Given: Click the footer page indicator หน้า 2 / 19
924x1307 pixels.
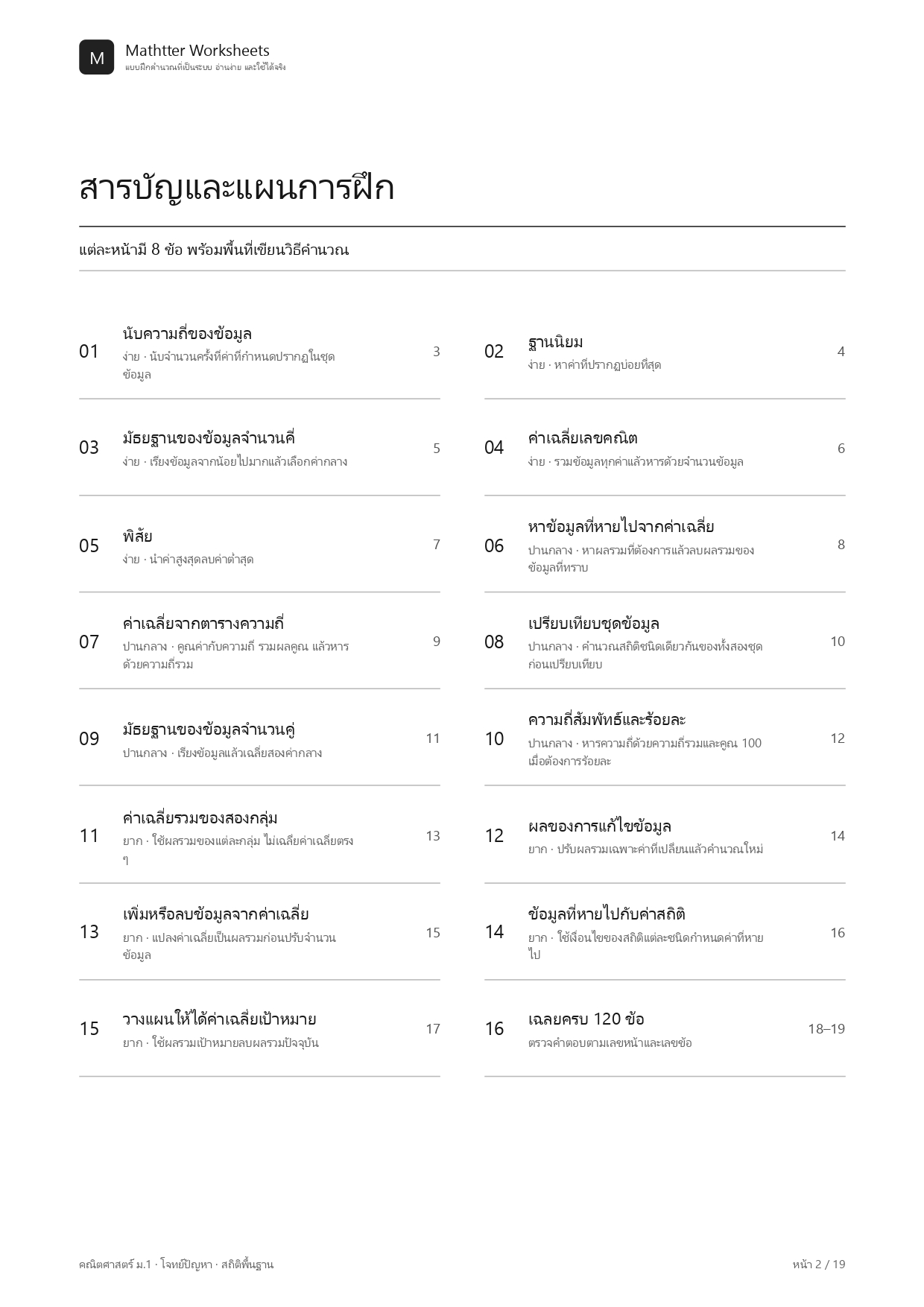Looking at the screenshot, I should pos(819,1264).
